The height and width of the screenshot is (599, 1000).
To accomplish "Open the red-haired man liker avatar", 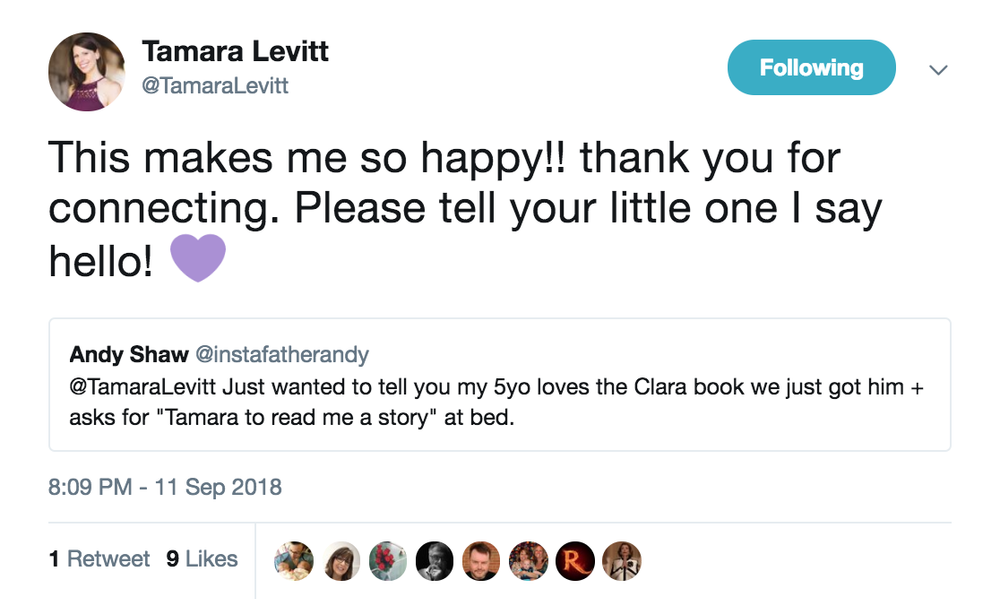I will [482, 561].
